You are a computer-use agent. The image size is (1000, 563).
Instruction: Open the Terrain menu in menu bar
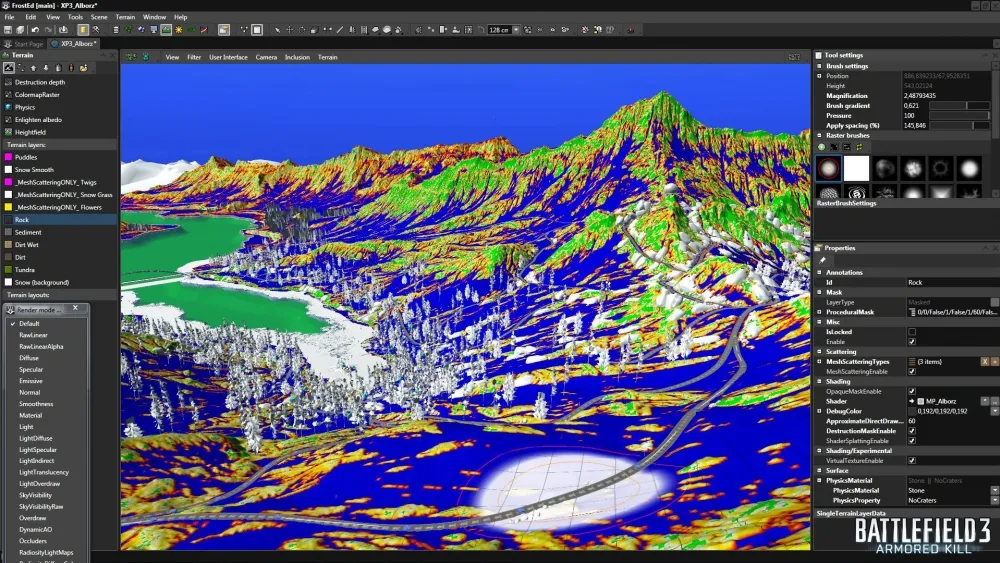point(125,17)
